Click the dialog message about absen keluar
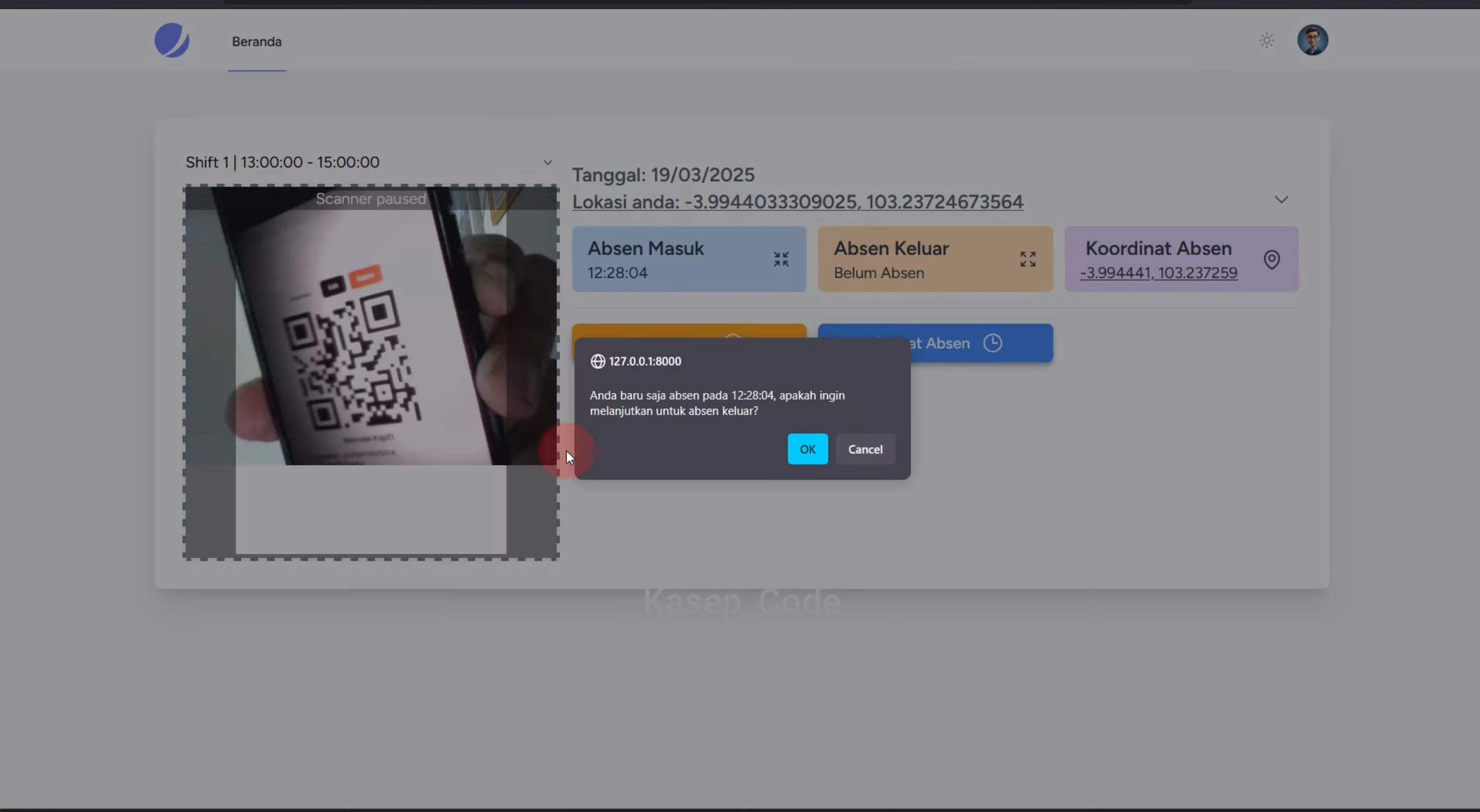This screenshot has height=812, width=1480. 717,403
